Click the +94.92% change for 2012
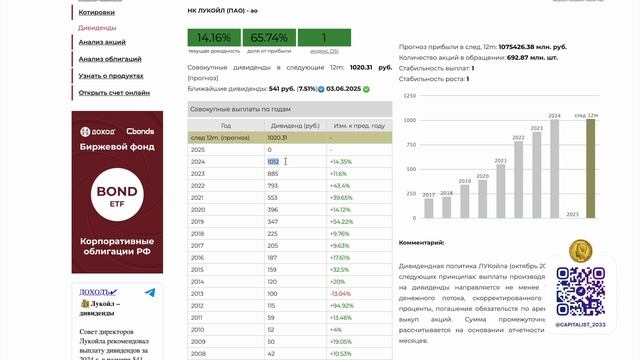 pos(342,306)
